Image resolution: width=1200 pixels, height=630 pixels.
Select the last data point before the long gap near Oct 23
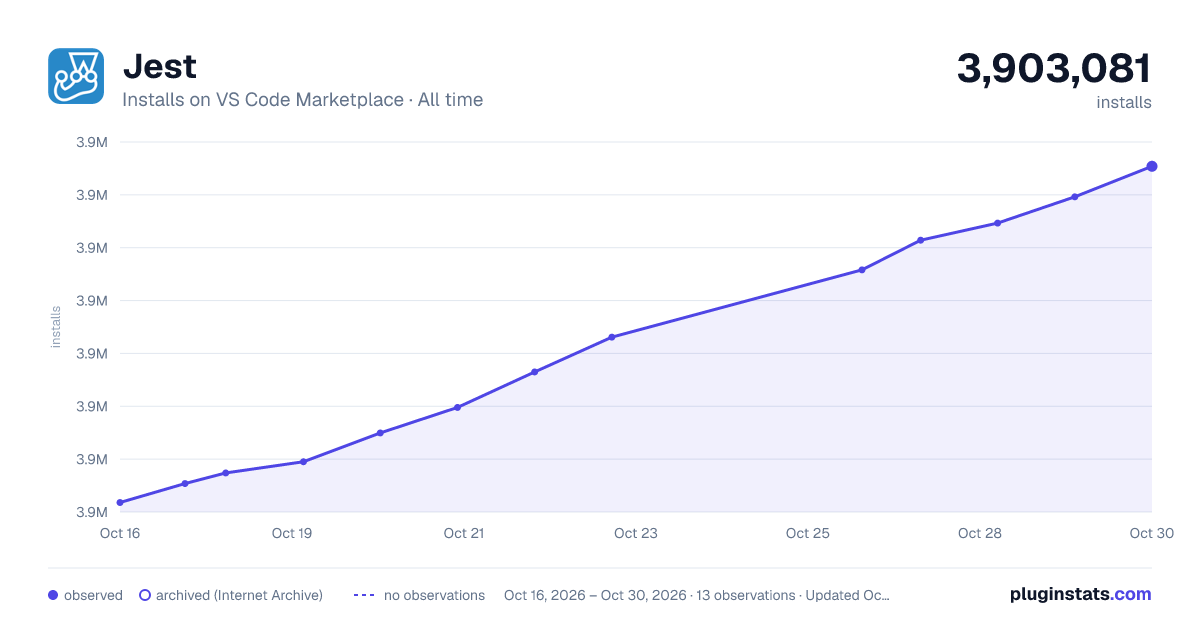(x=612, y=337)
